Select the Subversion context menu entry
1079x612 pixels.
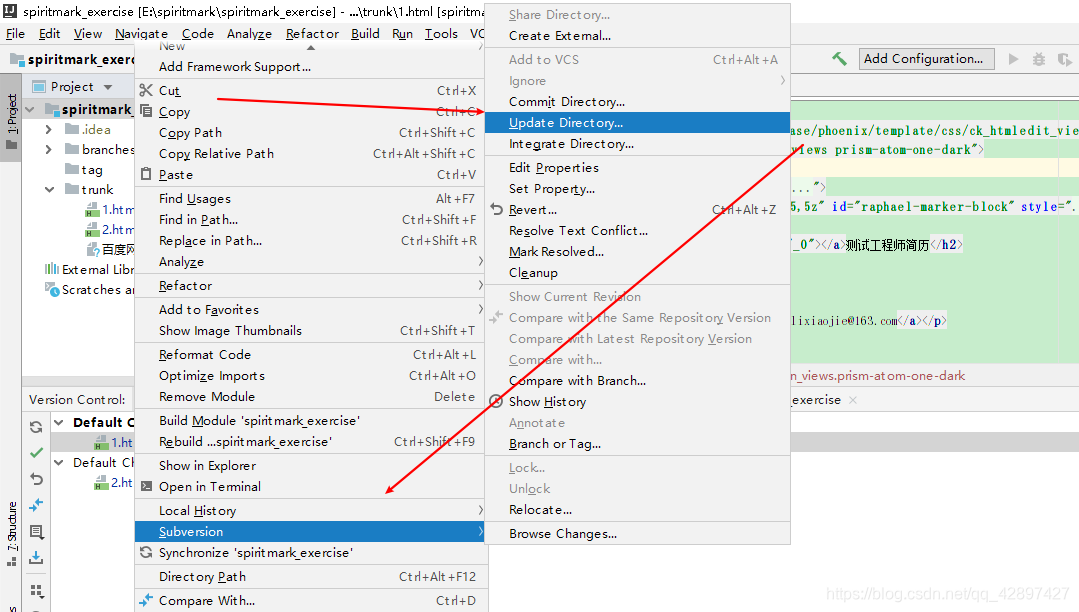point(311,531)
